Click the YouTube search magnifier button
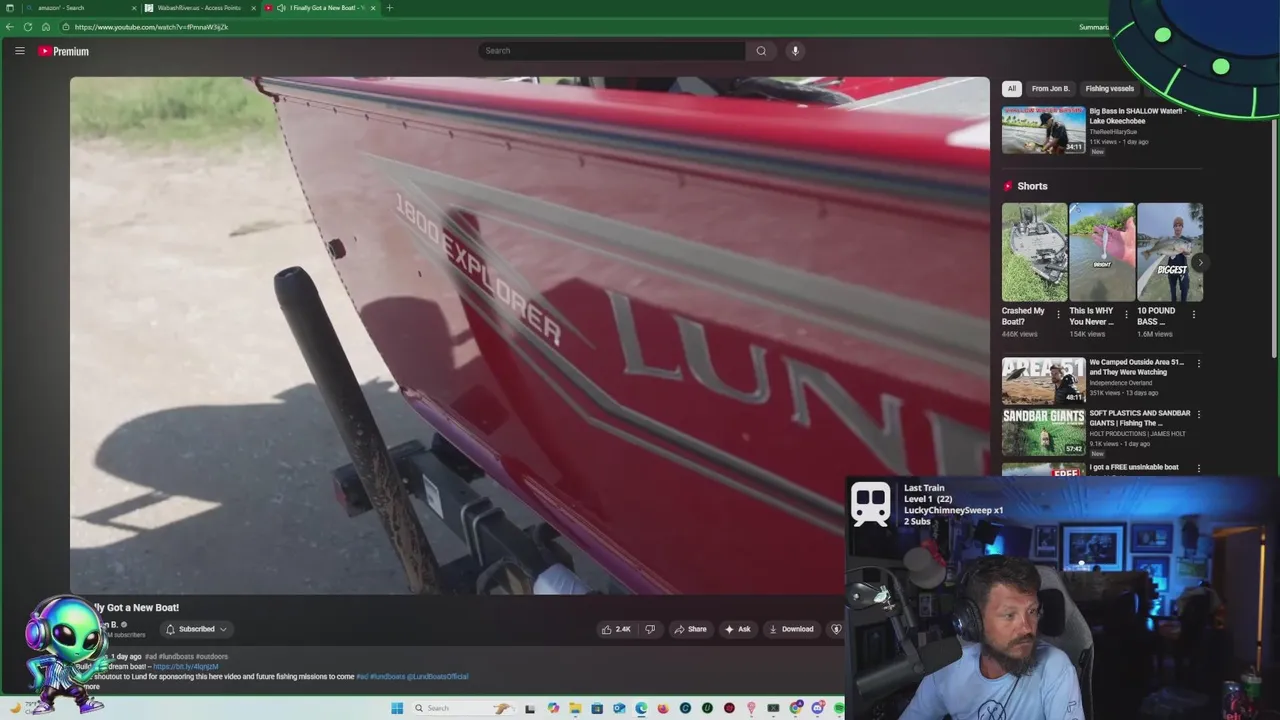This screenshot has height=720, width=1280. pos(761,51)
